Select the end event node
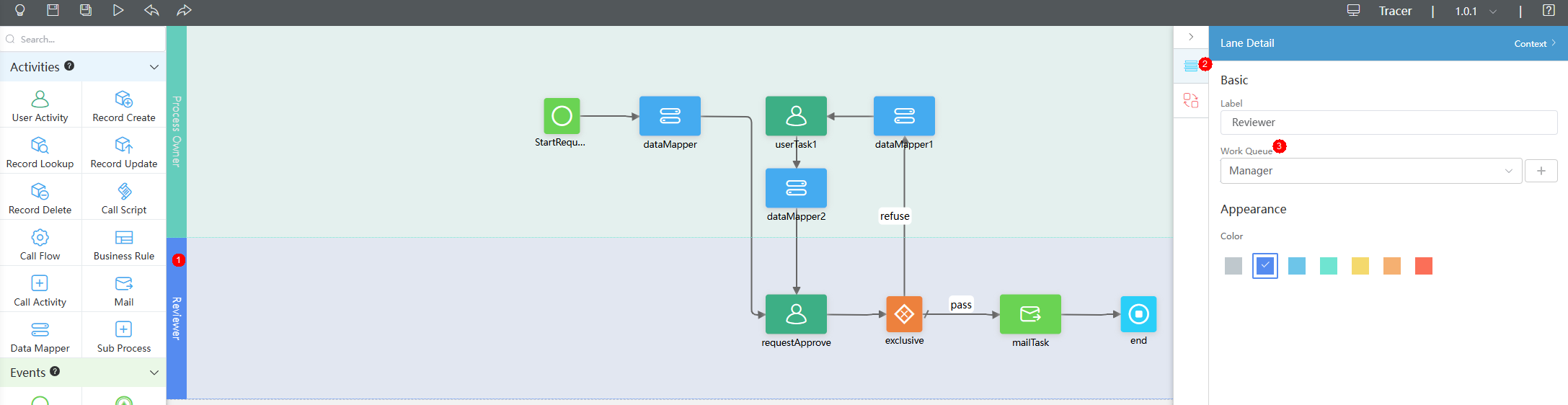Screen dimensions: 1568x405 click(1138, 313)
